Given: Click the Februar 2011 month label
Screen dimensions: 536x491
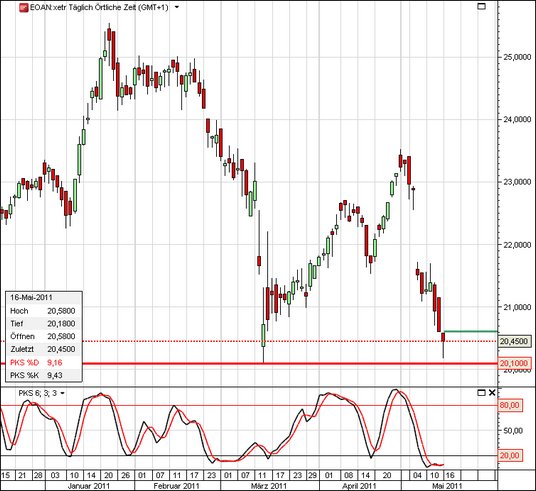Looking at the screenshot, I should coord(176,486).
